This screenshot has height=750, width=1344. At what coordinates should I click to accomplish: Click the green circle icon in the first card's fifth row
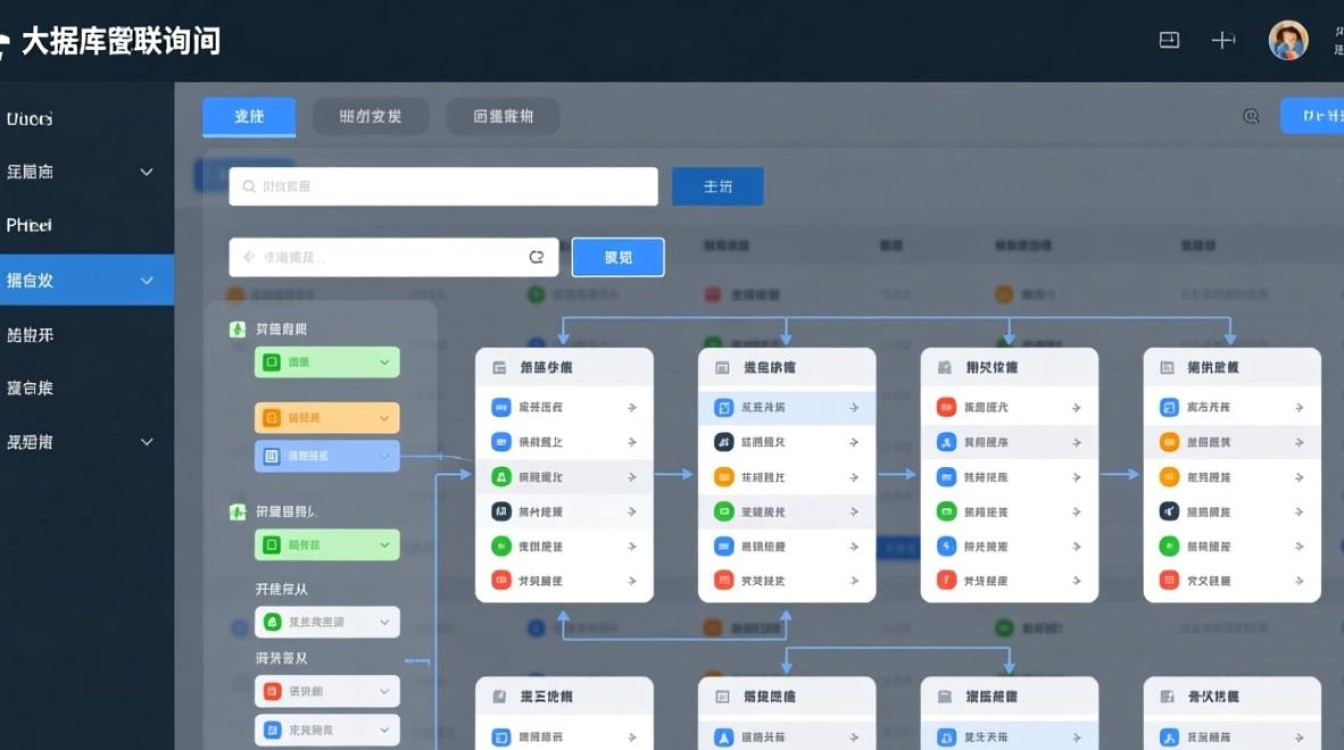pos(499,546)
